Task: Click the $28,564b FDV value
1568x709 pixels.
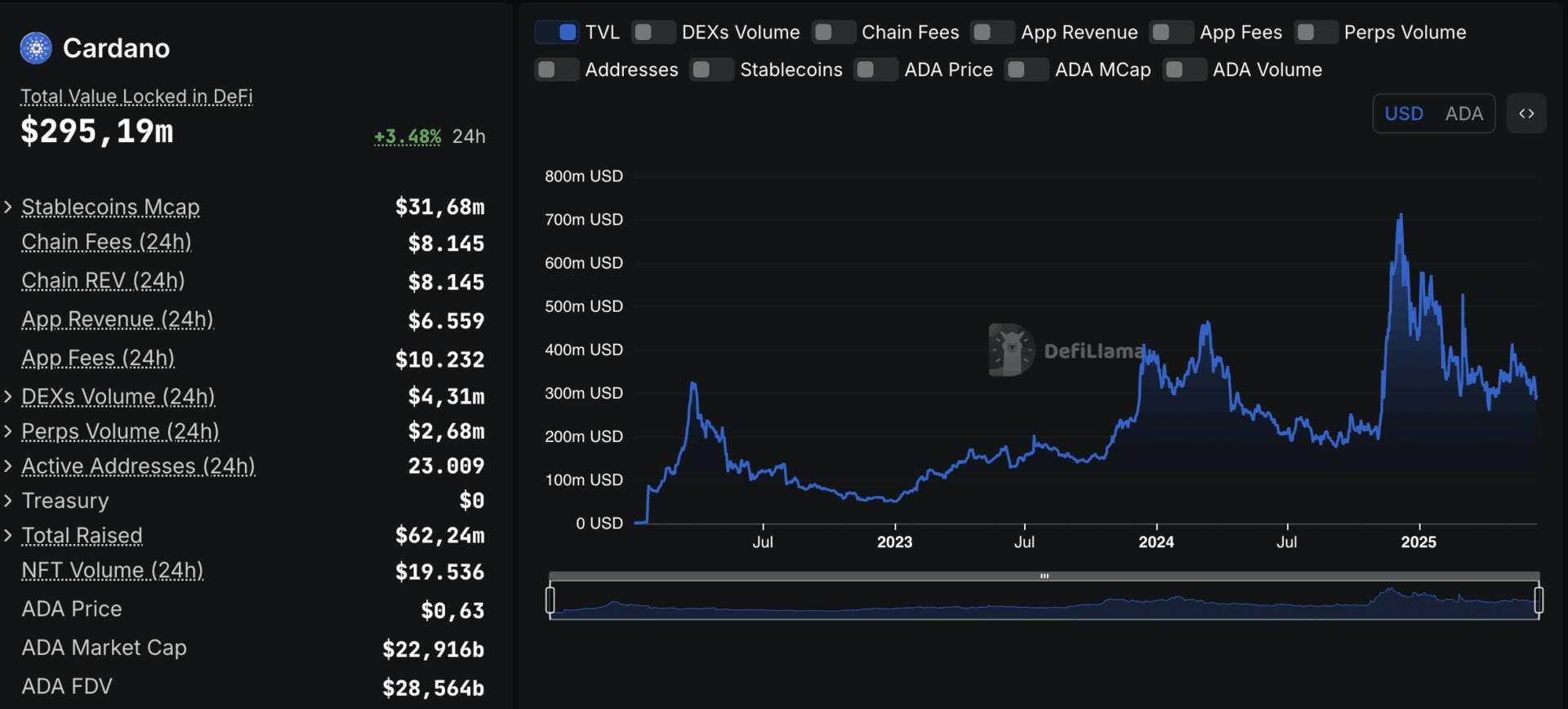Action: point(434,689)
